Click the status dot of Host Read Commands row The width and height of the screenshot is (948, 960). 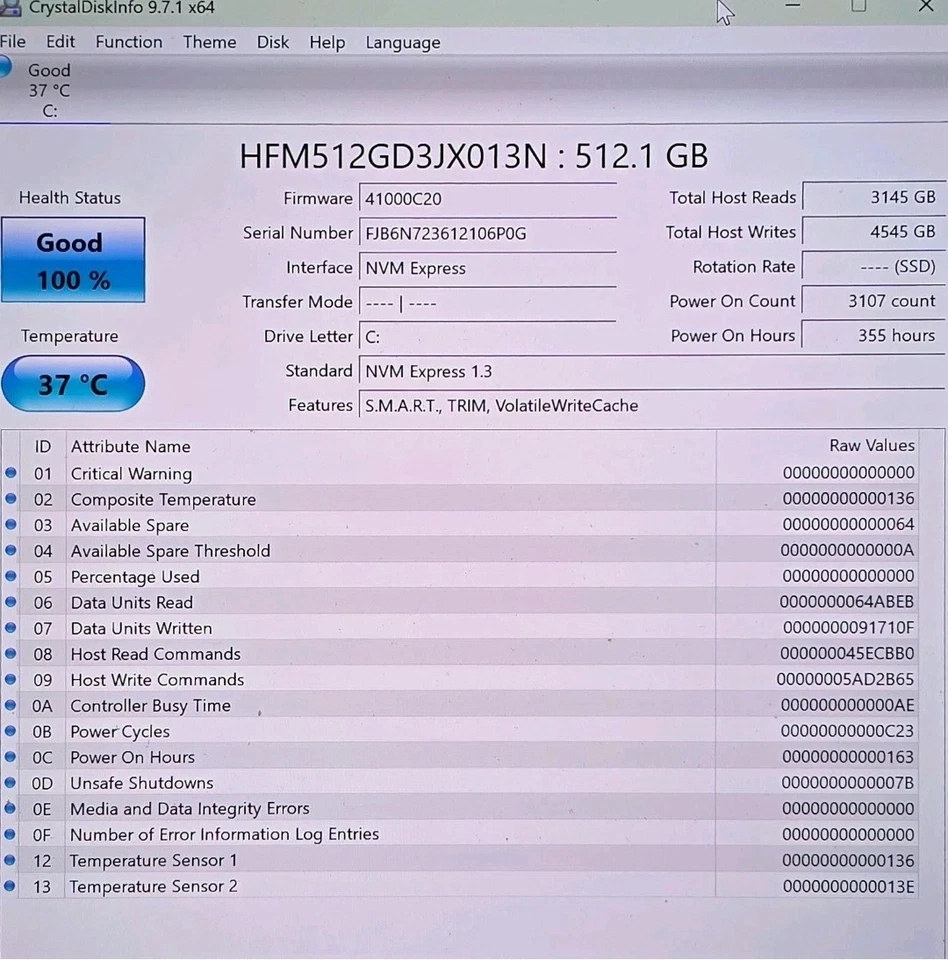[10, 653]
